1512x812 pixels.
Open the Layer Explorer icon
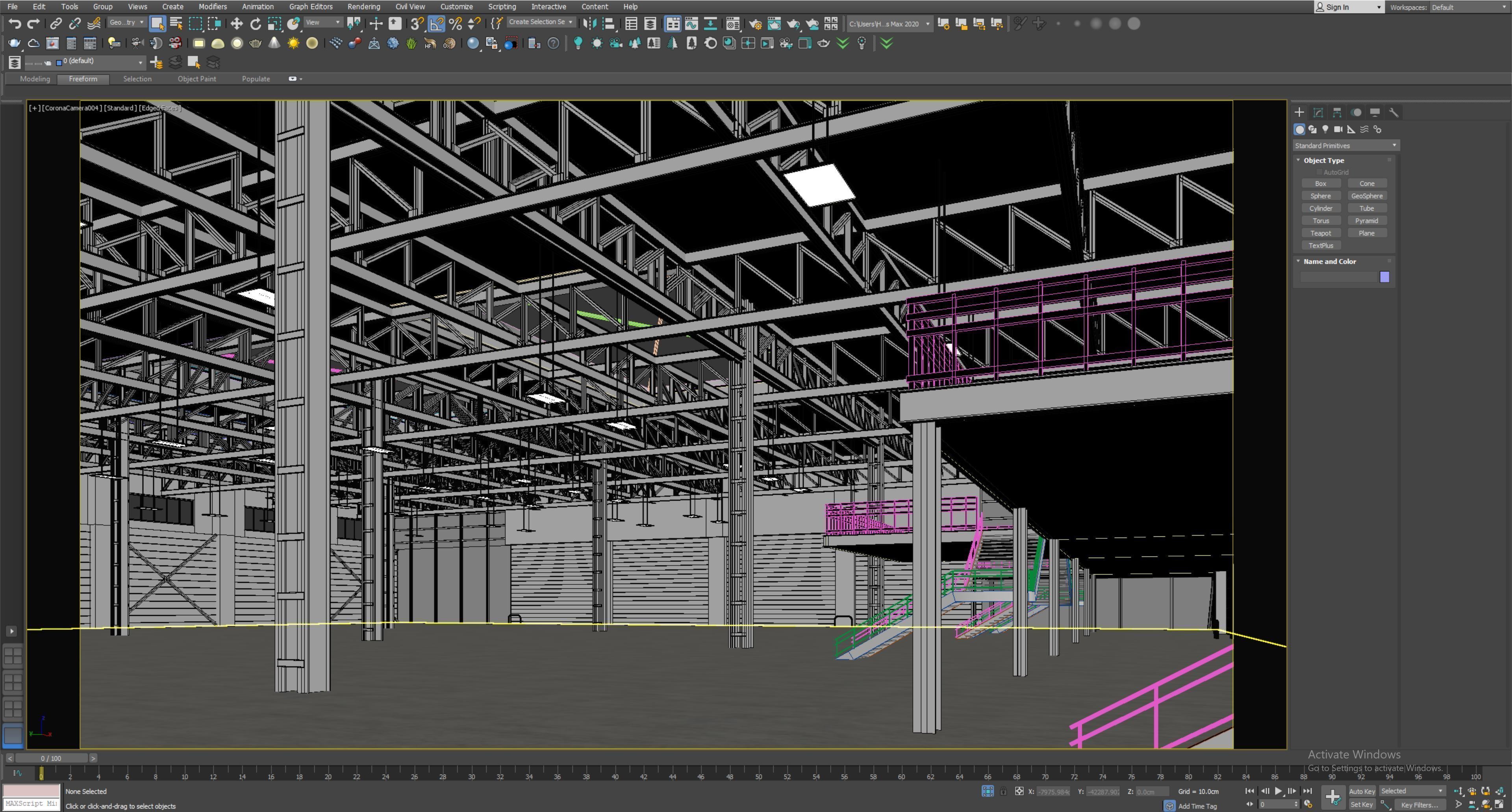pyautogui.click(x=15, y=62)
